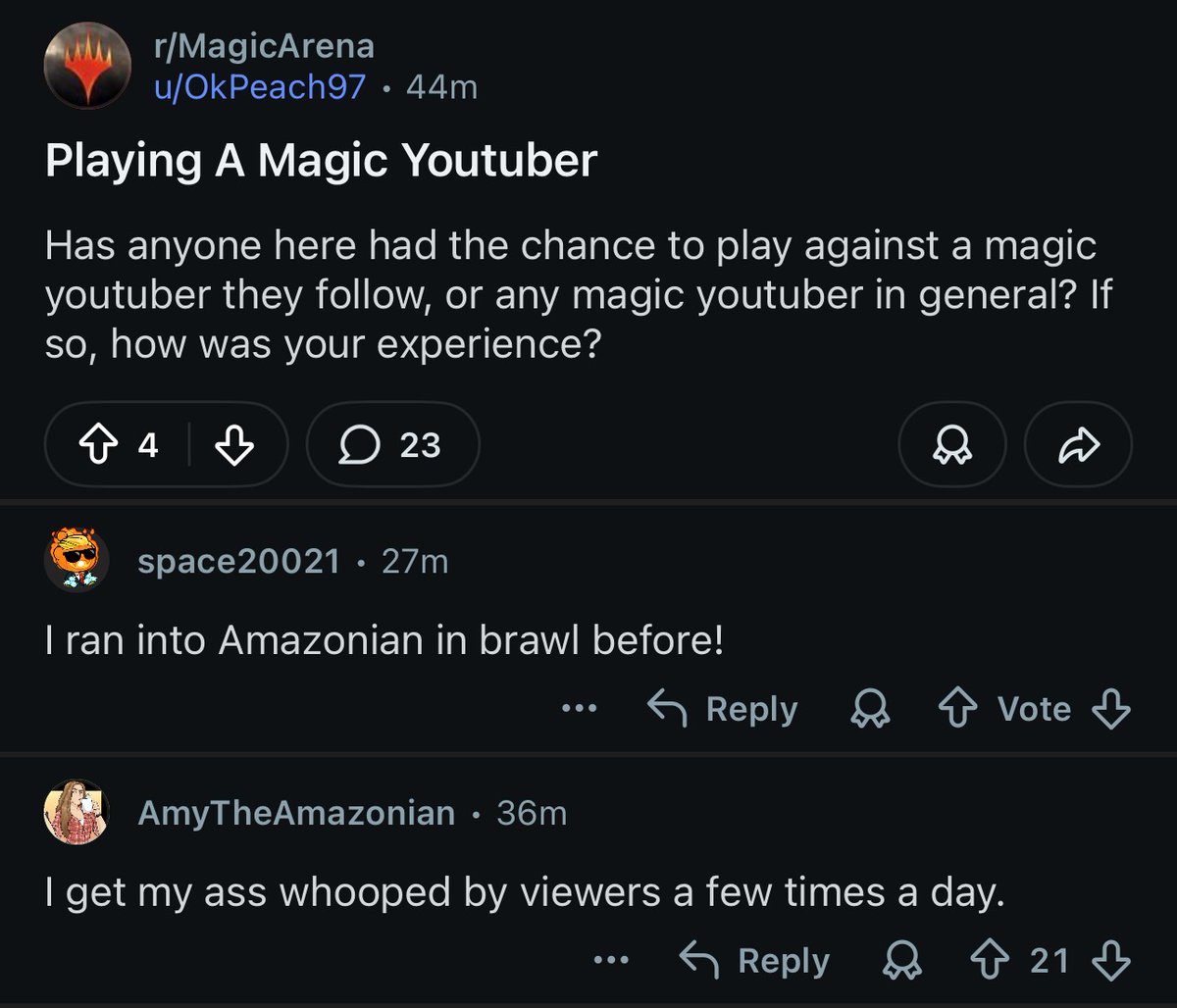
Task: Upvote the Playing A Magic Youtuber post
Action: (x=97, y=445)
